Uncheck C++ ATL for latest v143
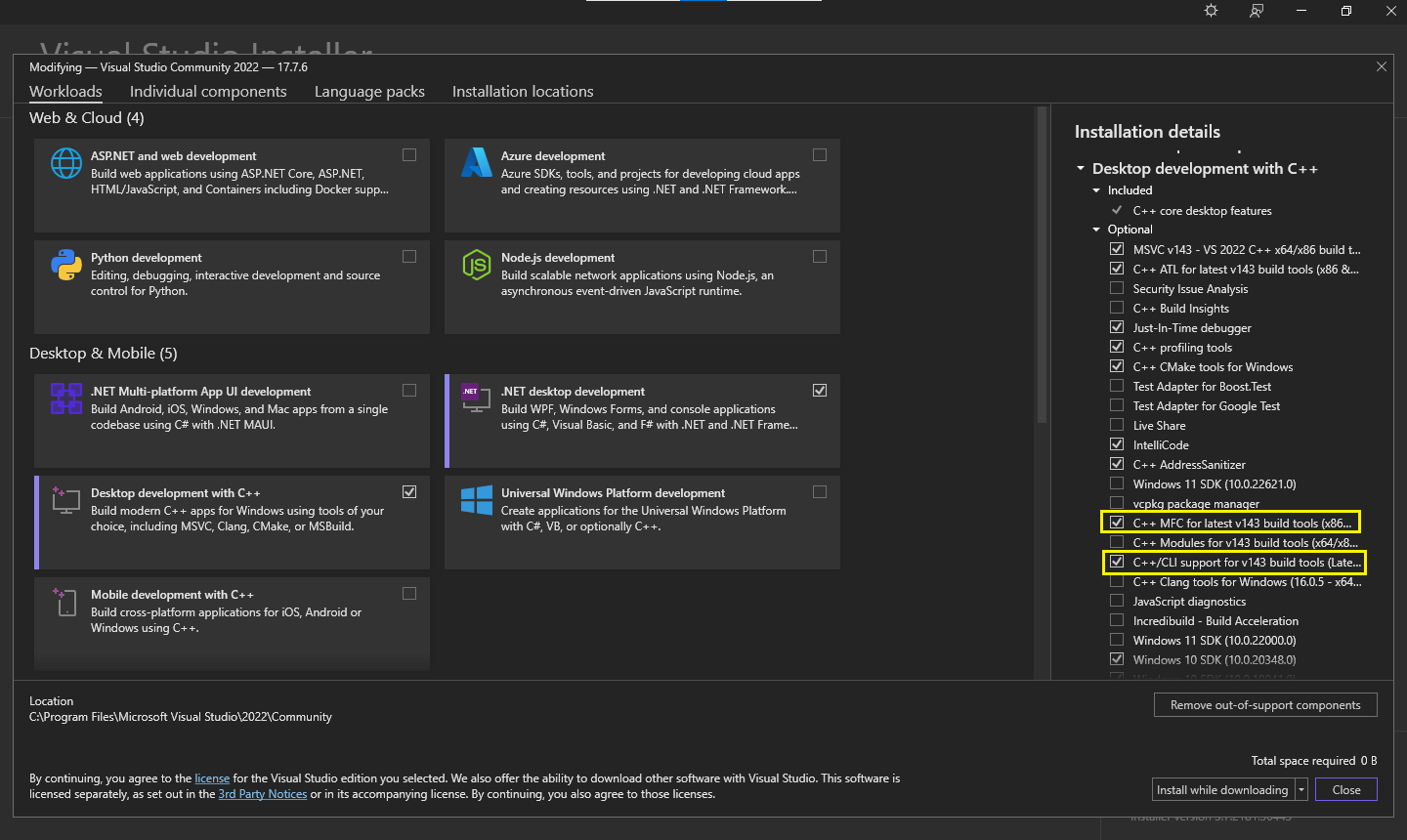Image resolution: width=1407 pixels, height=840 pixels. [1117, 269]
